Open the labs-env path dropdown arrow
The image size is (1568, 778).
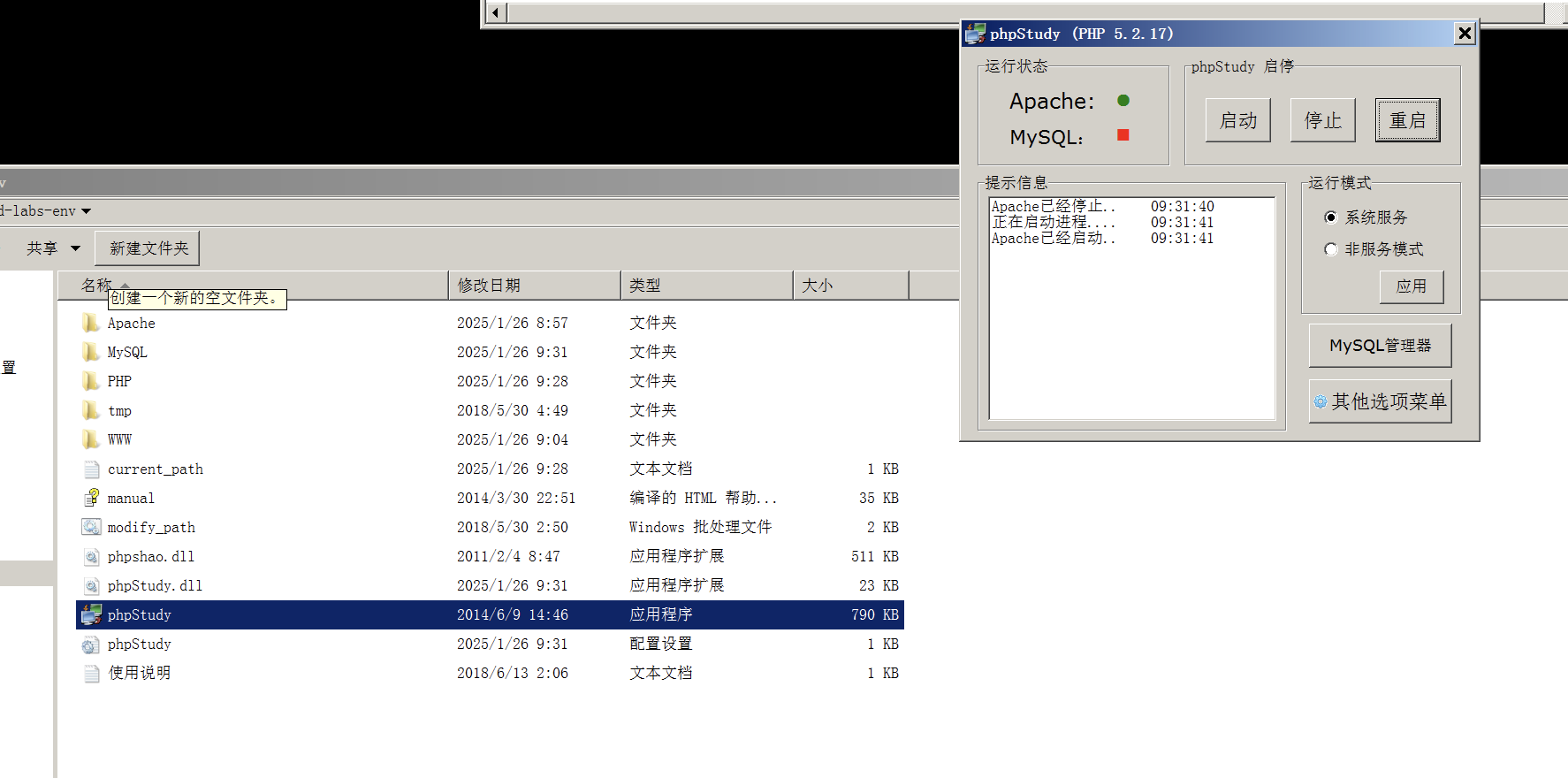point(86,211)
